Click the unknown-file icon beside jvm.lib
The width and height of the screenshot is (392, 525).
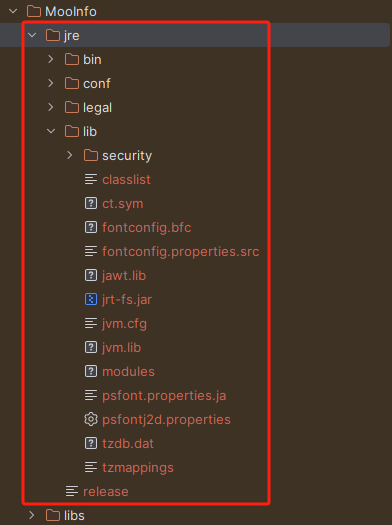pyautogui.click(x=91, y=347)
